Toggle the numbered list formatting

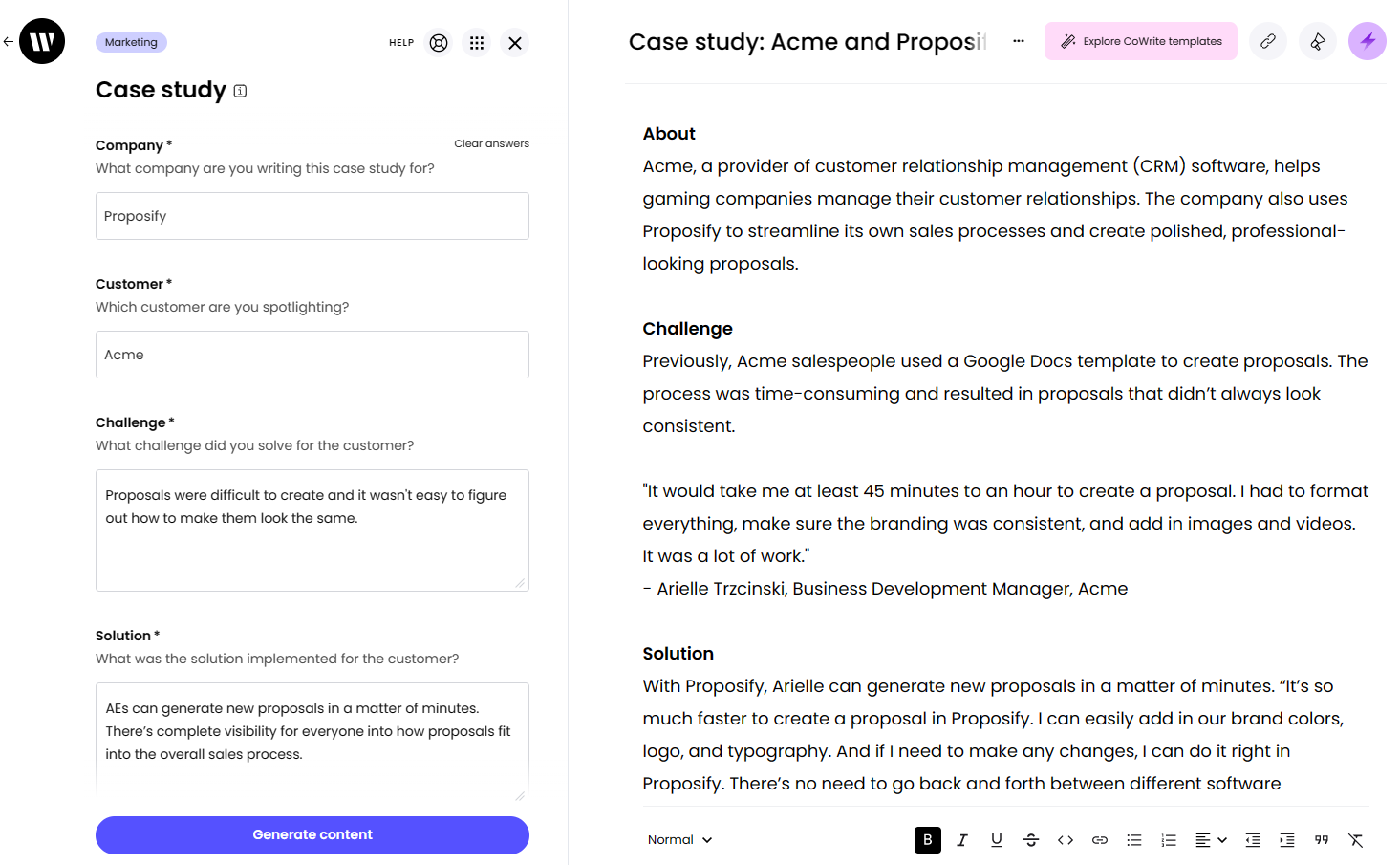[x=1169, y=840]
